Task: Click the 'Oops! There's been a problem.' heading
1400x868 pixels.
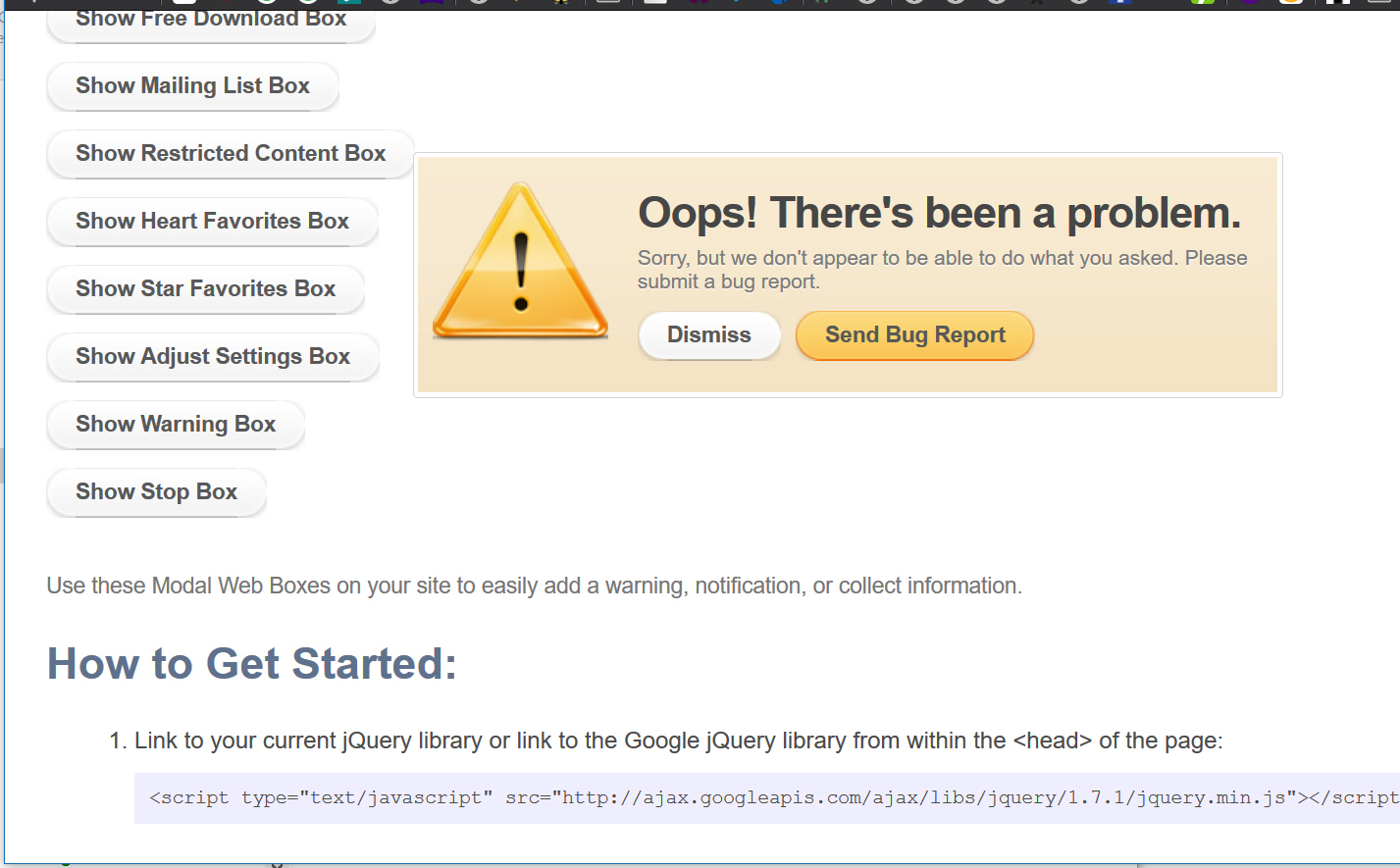Action: click(x=939, y=213)
